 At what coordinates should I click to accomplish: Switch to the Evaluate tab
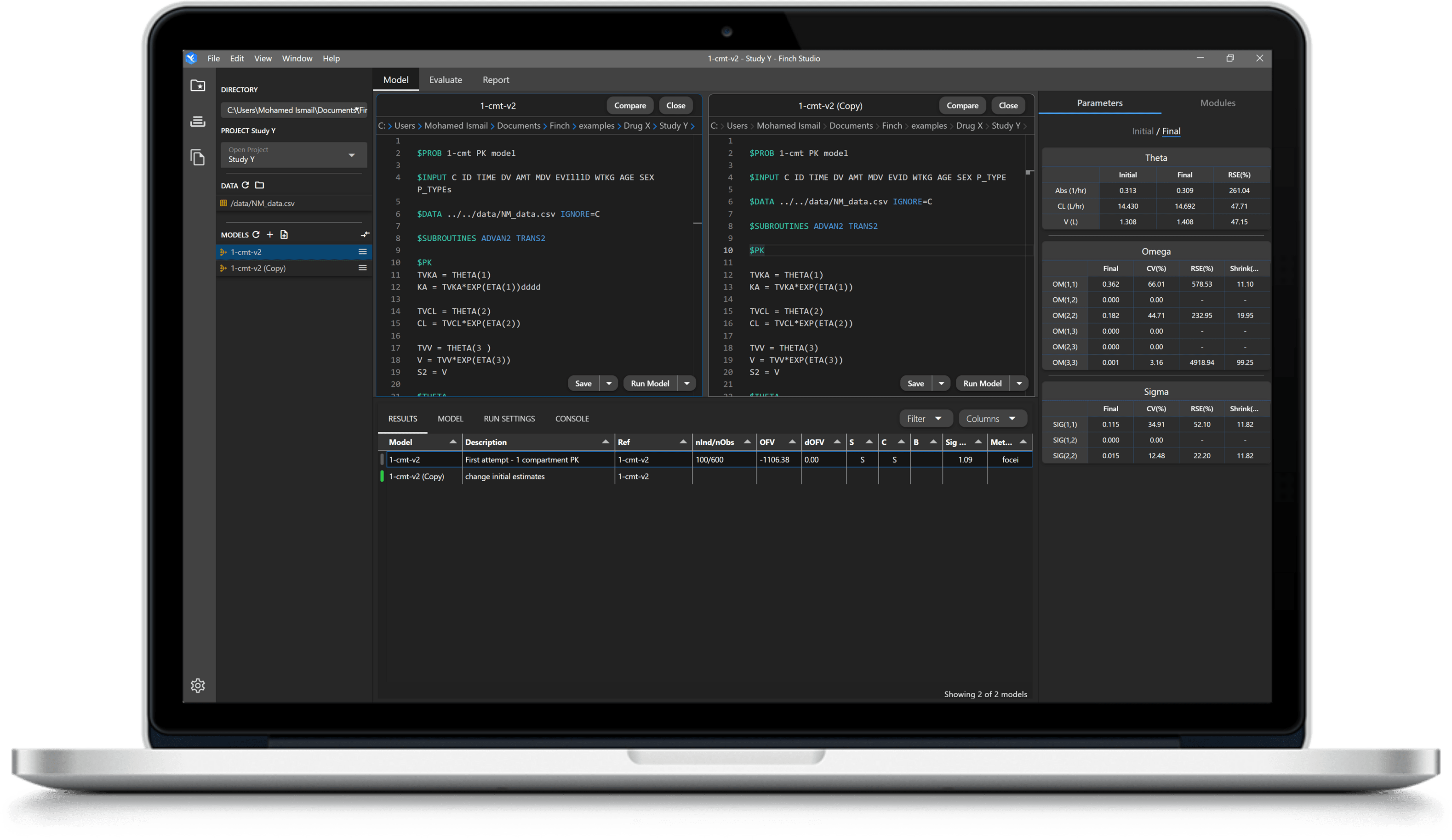tap(446, 79)
